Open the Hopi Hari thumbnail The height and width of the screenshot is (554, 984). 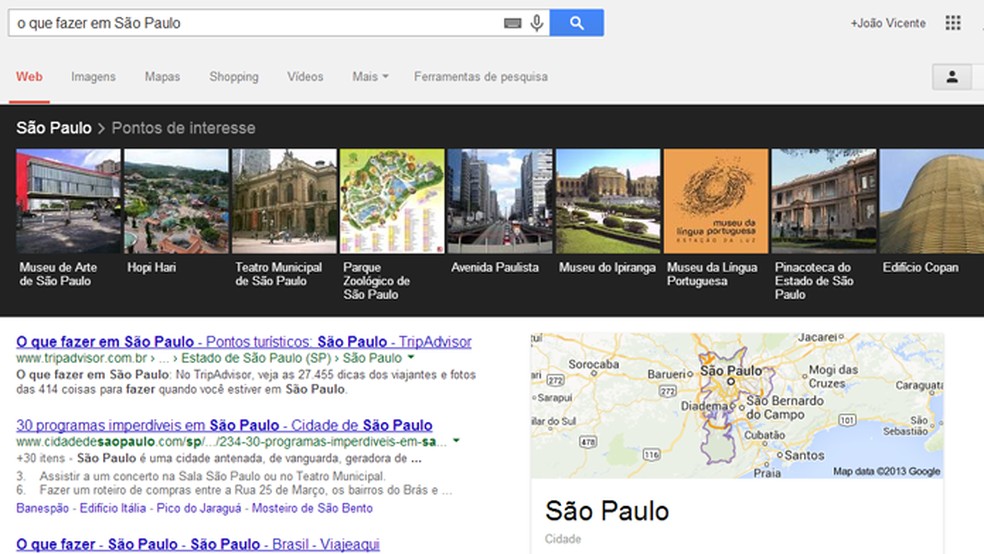click(x=176, y=201)
